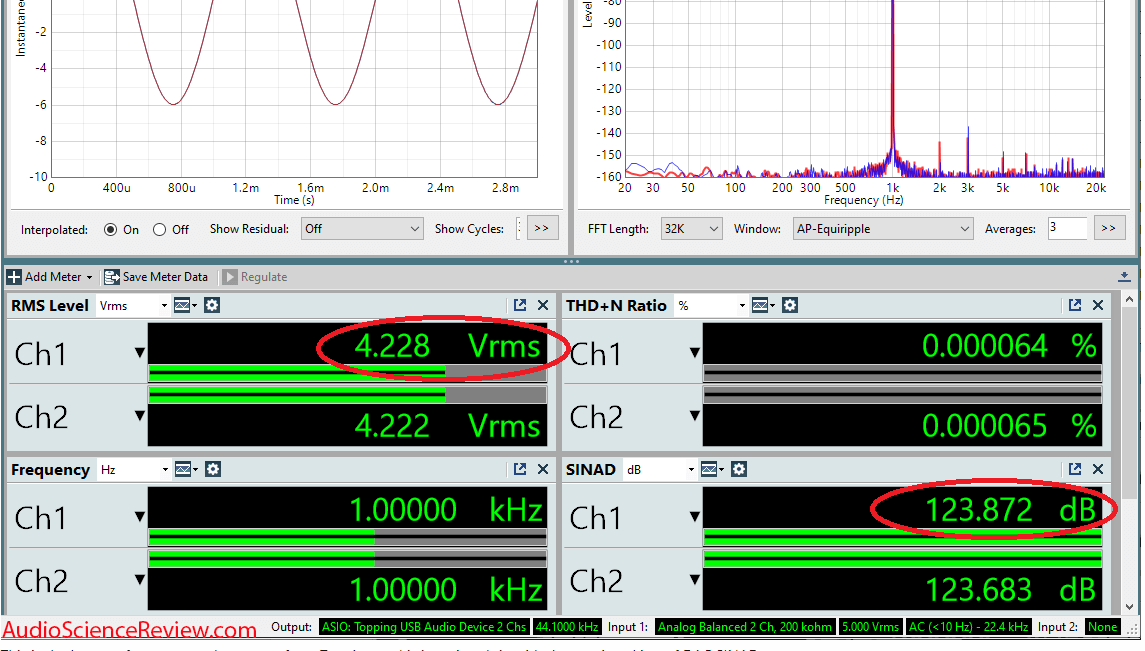The height and width of the screenshot is (651, 1145).
Task: Click 123.683 dB Ch2 SINAD reading
Action: pyautogui.click(x=1010, y=590)
